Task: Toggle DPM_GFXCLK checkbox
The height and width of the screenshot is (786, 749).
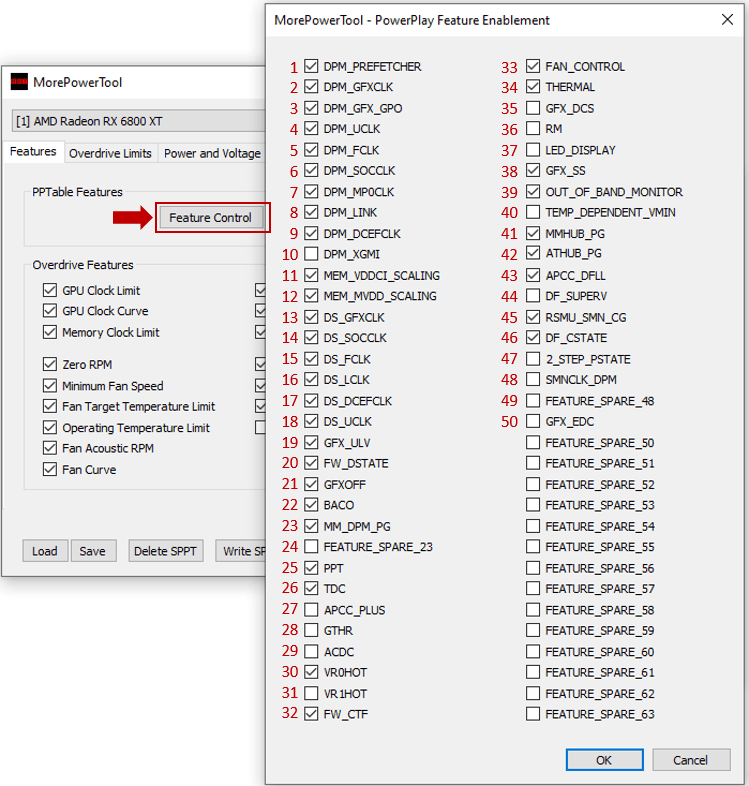Action: (x=311, y=87)
